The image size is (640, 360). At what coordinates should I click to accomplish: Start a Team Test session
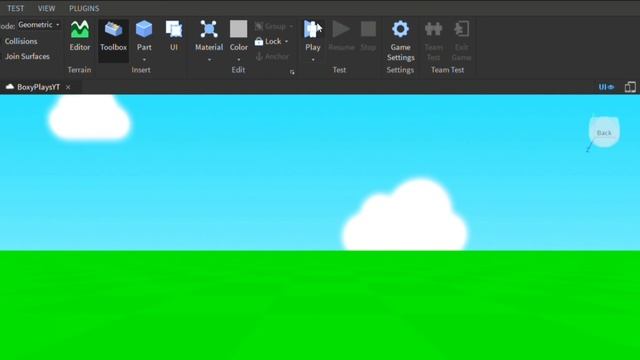tap(433, 41)
